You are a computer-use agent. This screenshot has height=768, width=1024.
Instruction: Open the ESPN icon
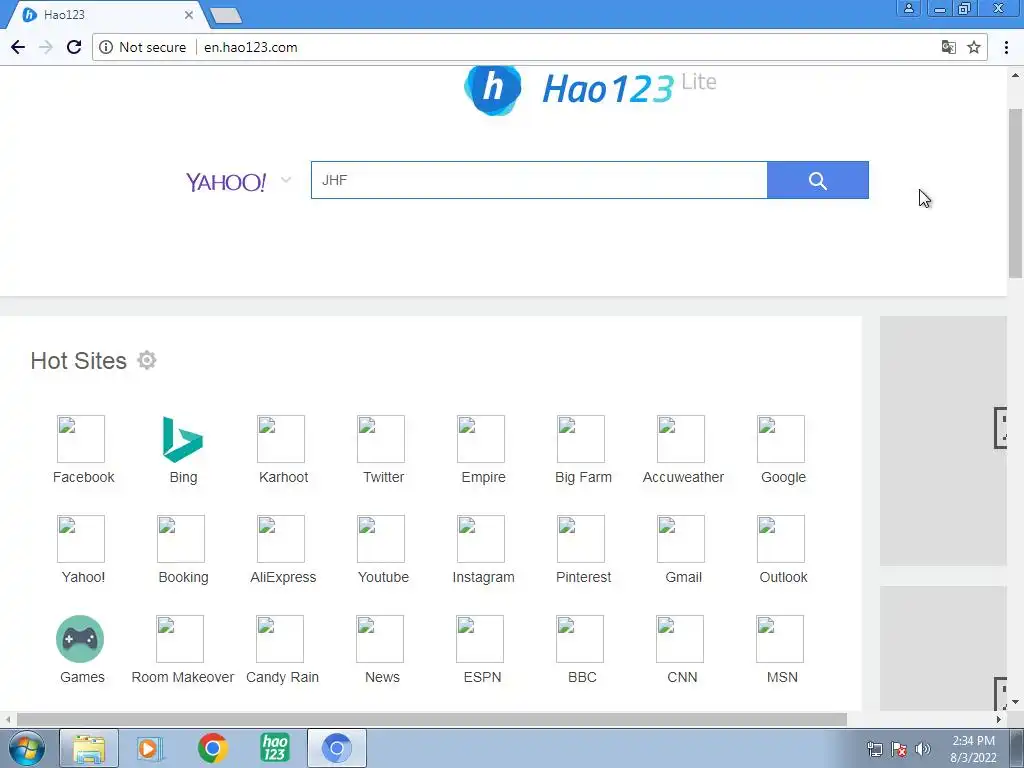point(479,639)
